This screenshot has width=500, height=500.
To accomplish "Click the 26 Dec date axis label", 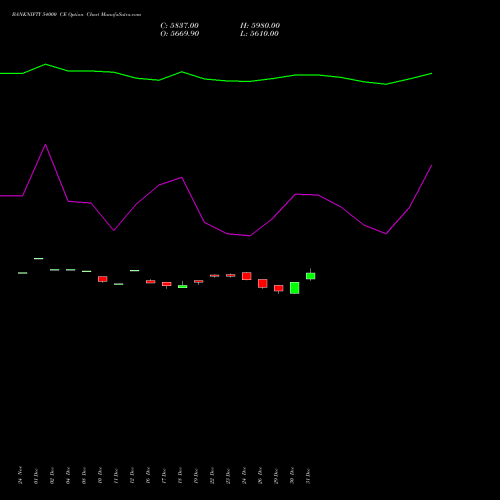I will [261, 476].
